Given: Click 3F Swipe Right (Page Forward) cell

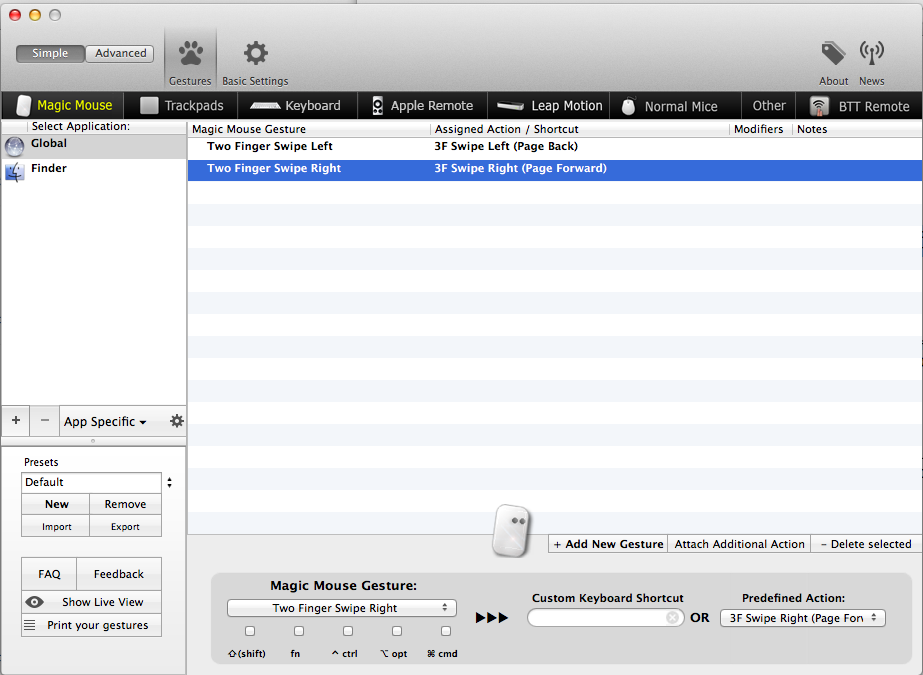Looking at the screenshot, I should (x=520, y=168).
